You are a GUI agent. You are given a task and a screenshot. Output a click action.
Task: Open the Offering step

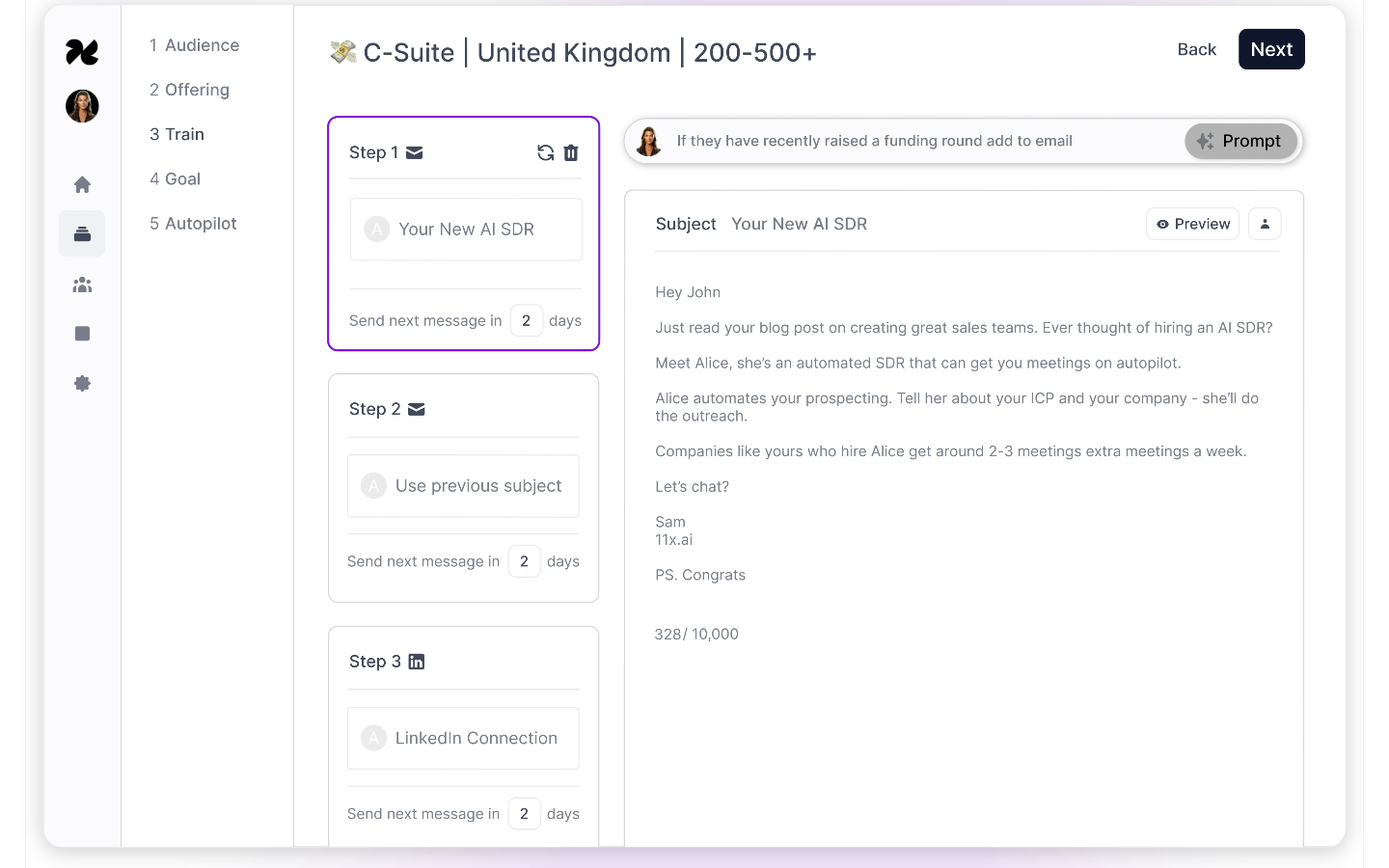click(x=189, y=90)
